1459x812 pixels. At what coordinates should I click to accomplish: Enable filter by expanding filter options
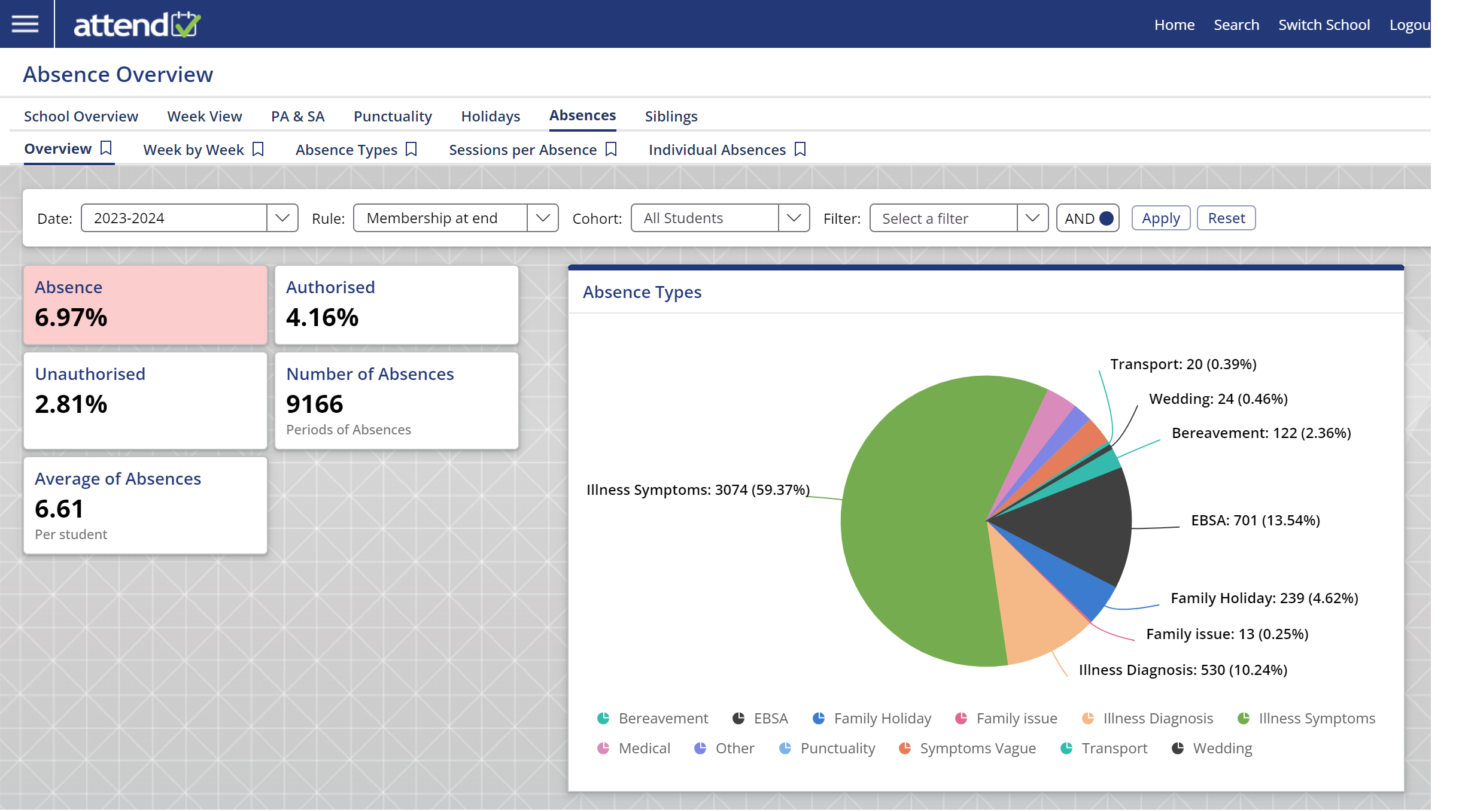click(x=1031, y=218)
